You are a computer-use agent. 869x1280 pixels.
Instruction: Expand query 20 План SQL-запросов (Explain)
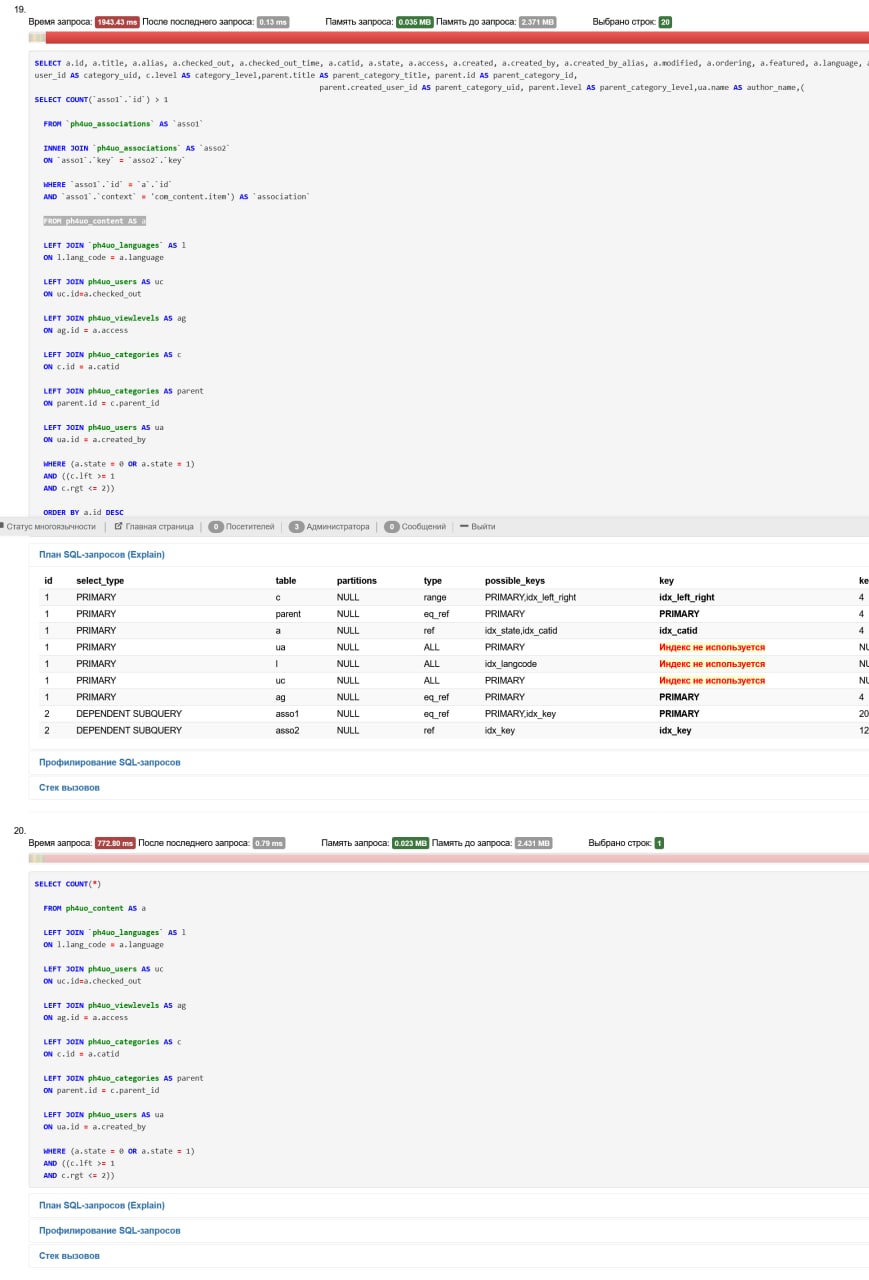pyautogui.click(x=102, y=1205)
